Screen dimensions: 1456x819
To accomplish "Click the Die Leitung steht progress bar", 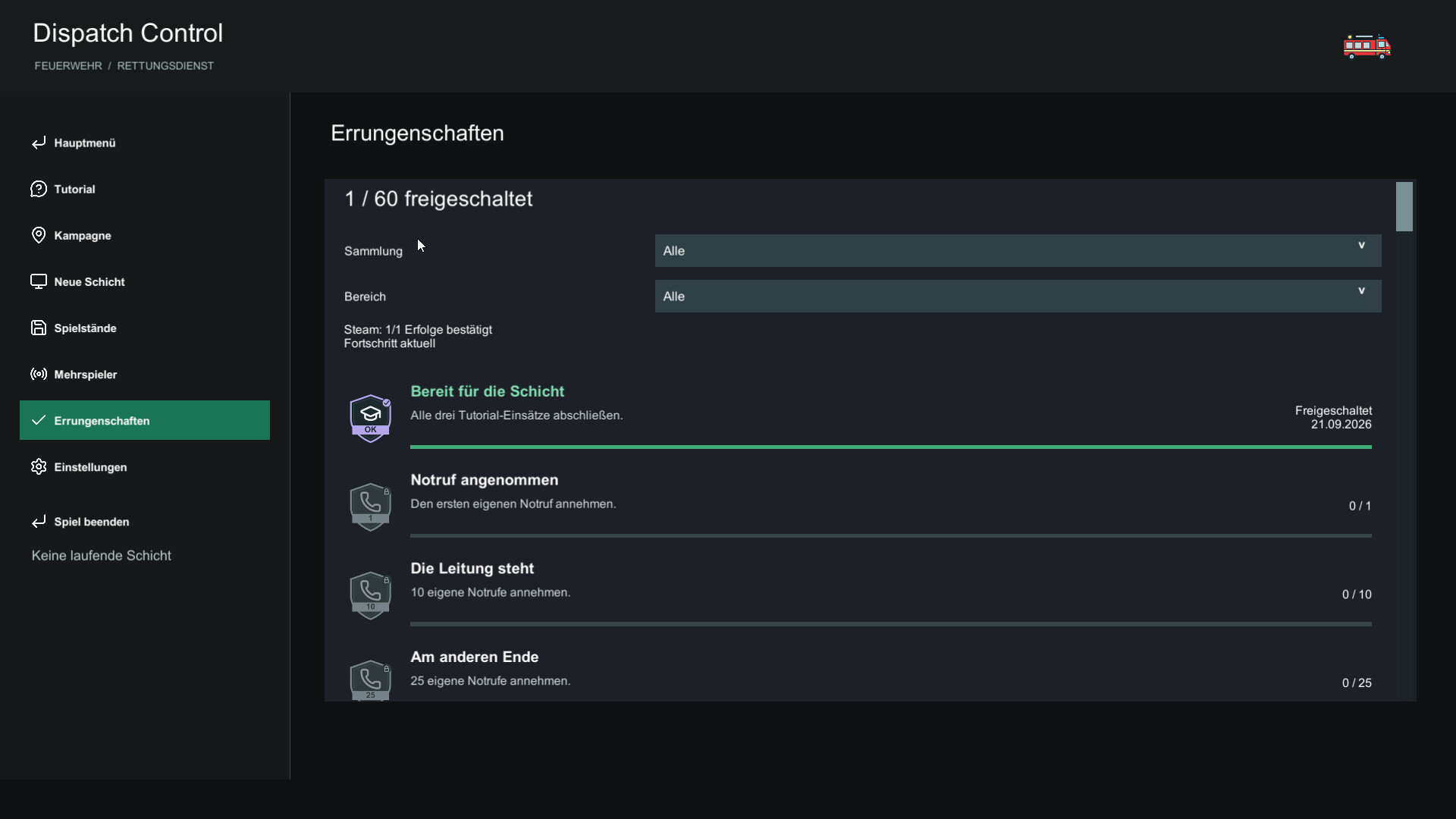I will (x=891, y=624).
